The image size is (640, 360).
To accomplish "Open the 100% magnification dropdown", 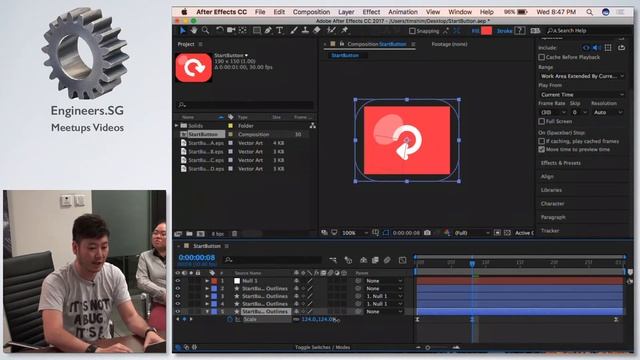I will (x=354, y=233).
